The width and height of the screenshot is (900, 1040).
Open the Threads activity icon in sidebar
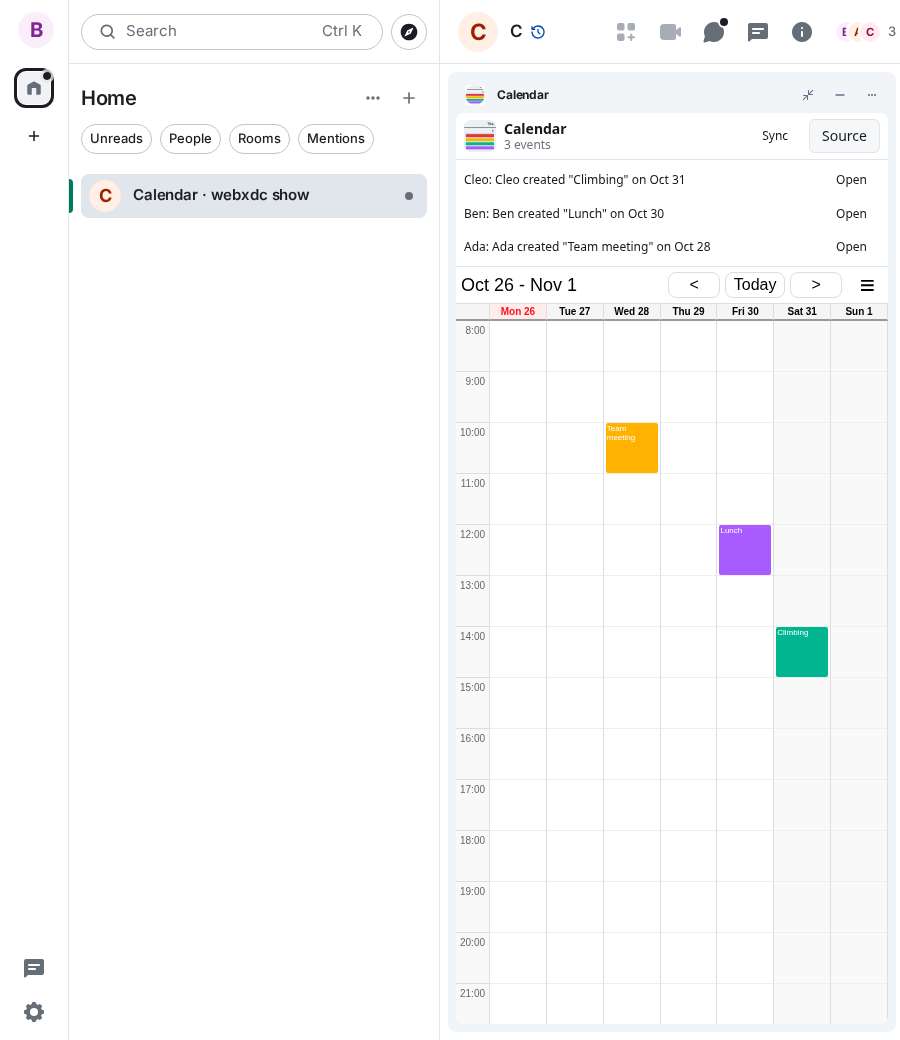[x=34, y=968]
